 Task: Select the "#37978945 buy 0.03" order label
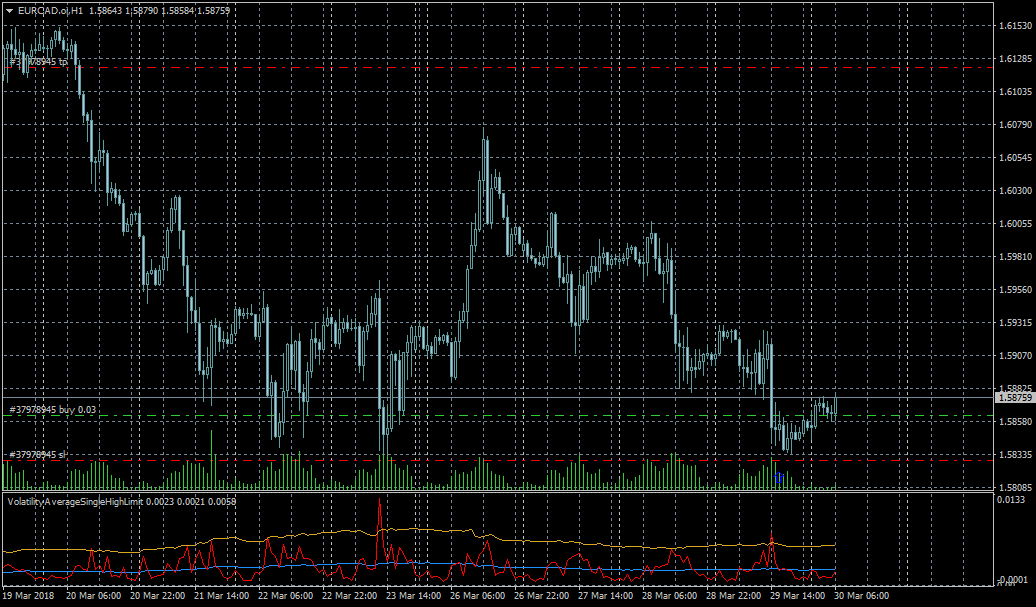click(52, 410)
